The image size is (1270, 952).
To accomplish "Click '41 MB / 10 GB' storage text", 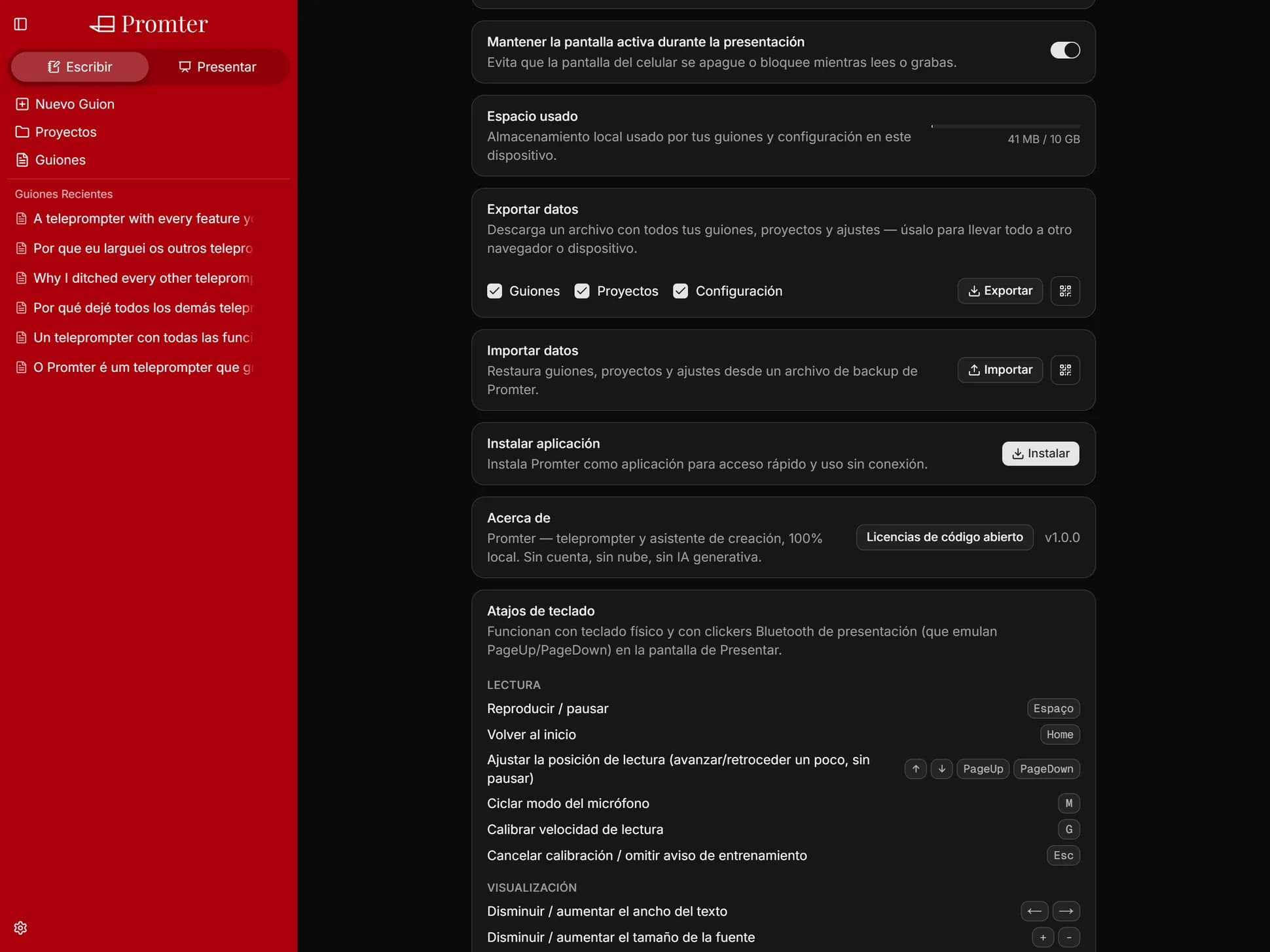I will pyautogui.click(x=1043, y=139).
